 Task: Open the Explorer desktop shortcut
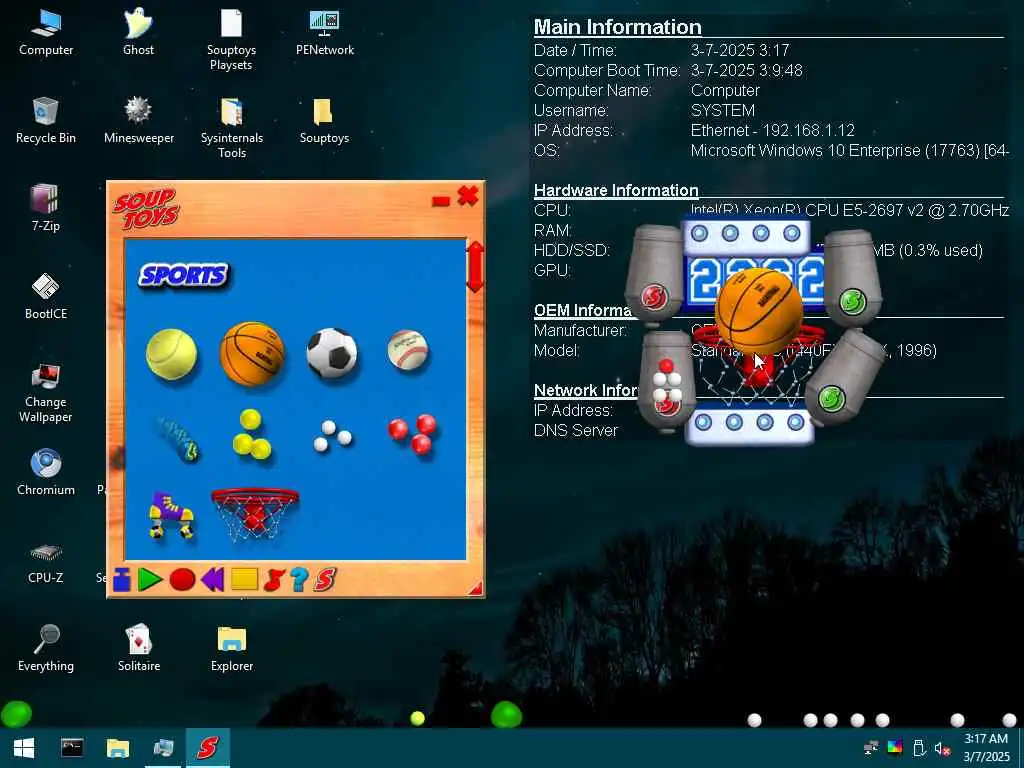(231, 648)
